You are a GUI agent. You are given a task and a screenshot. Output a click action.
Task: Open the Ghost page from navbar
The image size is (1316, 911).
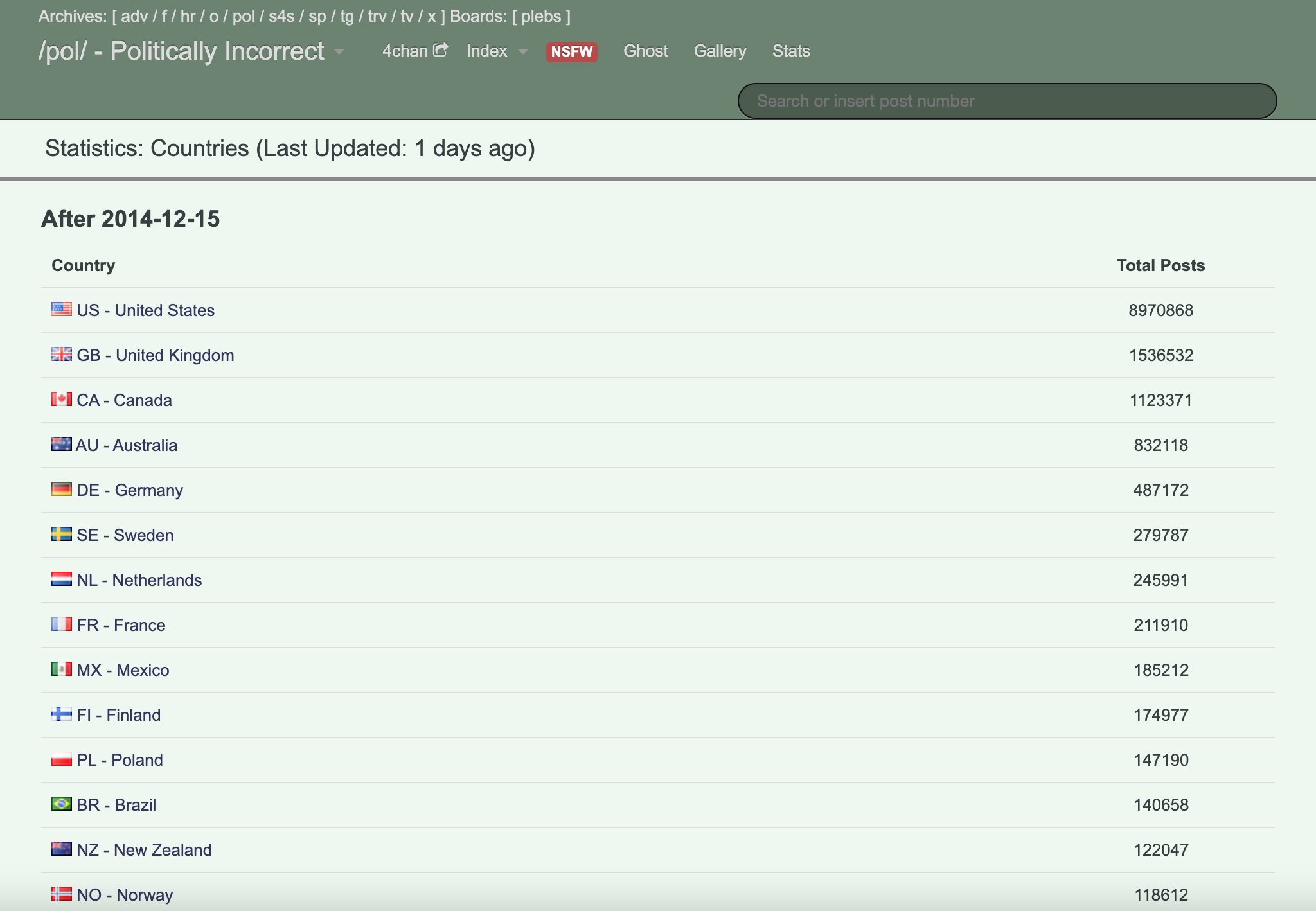tap(646, 51)
